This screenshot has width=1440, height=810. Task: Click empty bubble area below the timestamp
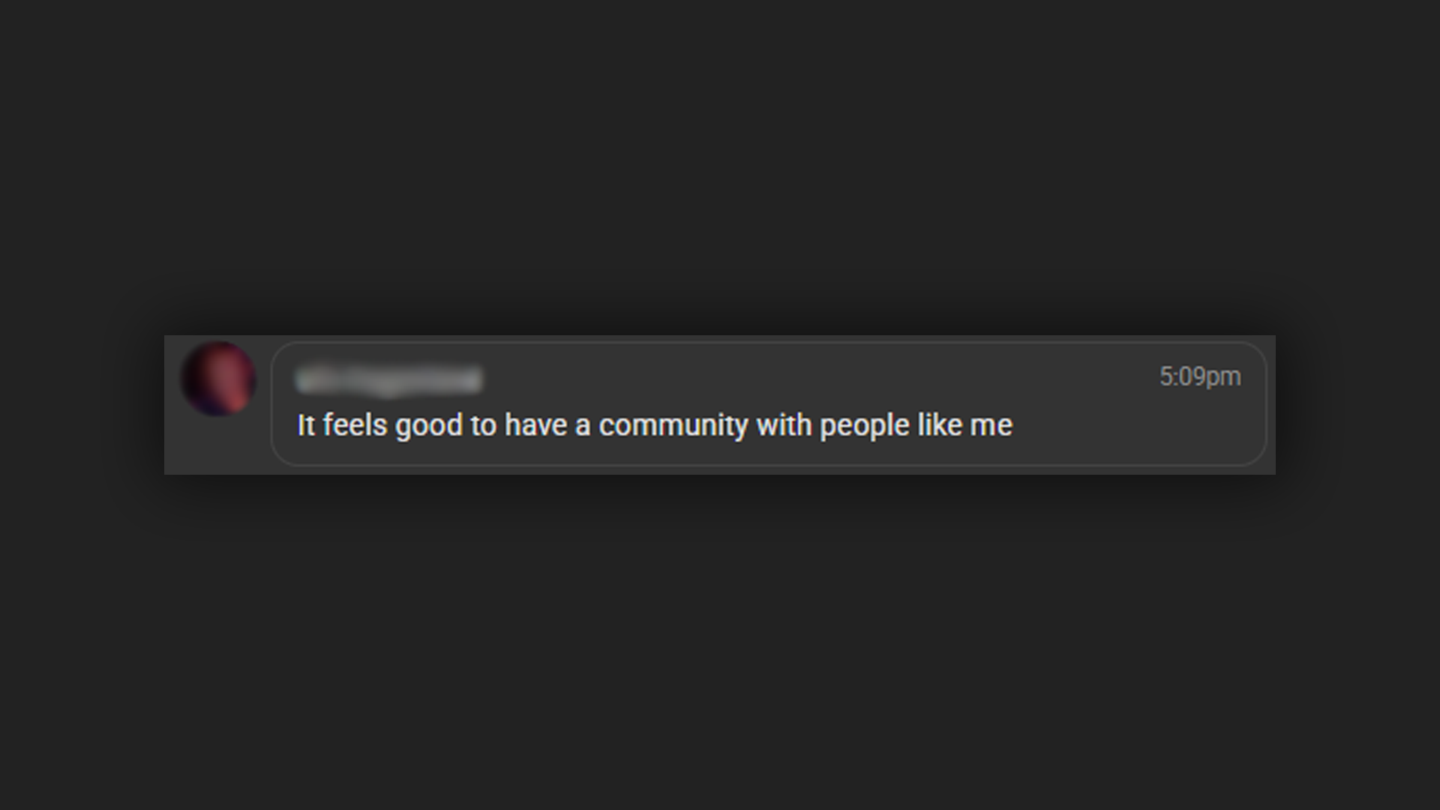coord(1200,428)
